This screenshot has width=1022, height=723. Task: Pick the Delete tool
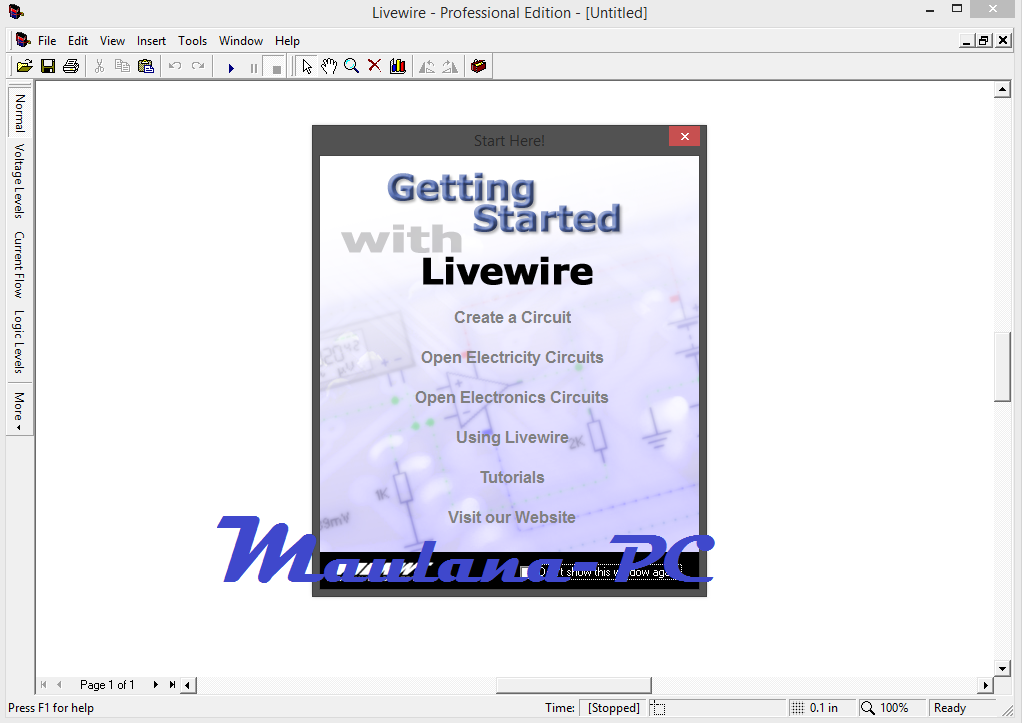tap(374, 66)
